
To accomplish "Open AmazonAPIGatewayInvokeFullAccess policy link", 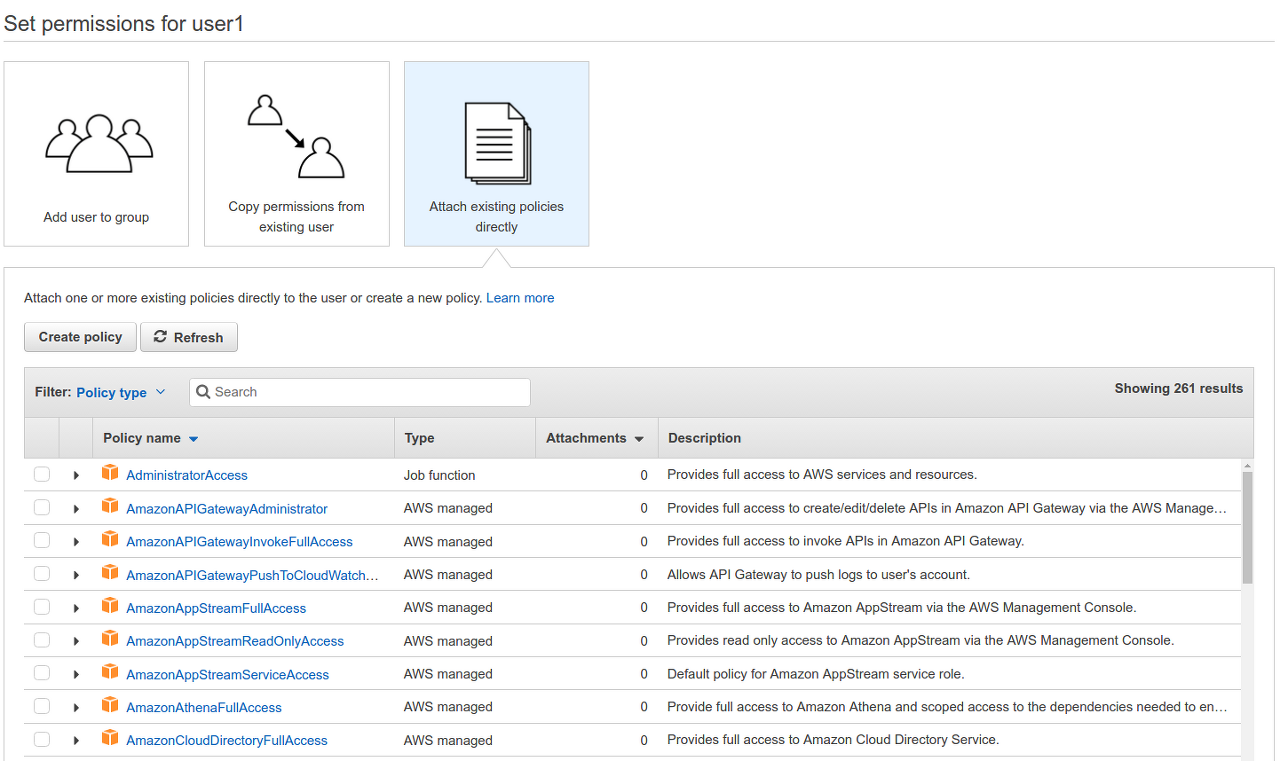I will coord(239,541).
